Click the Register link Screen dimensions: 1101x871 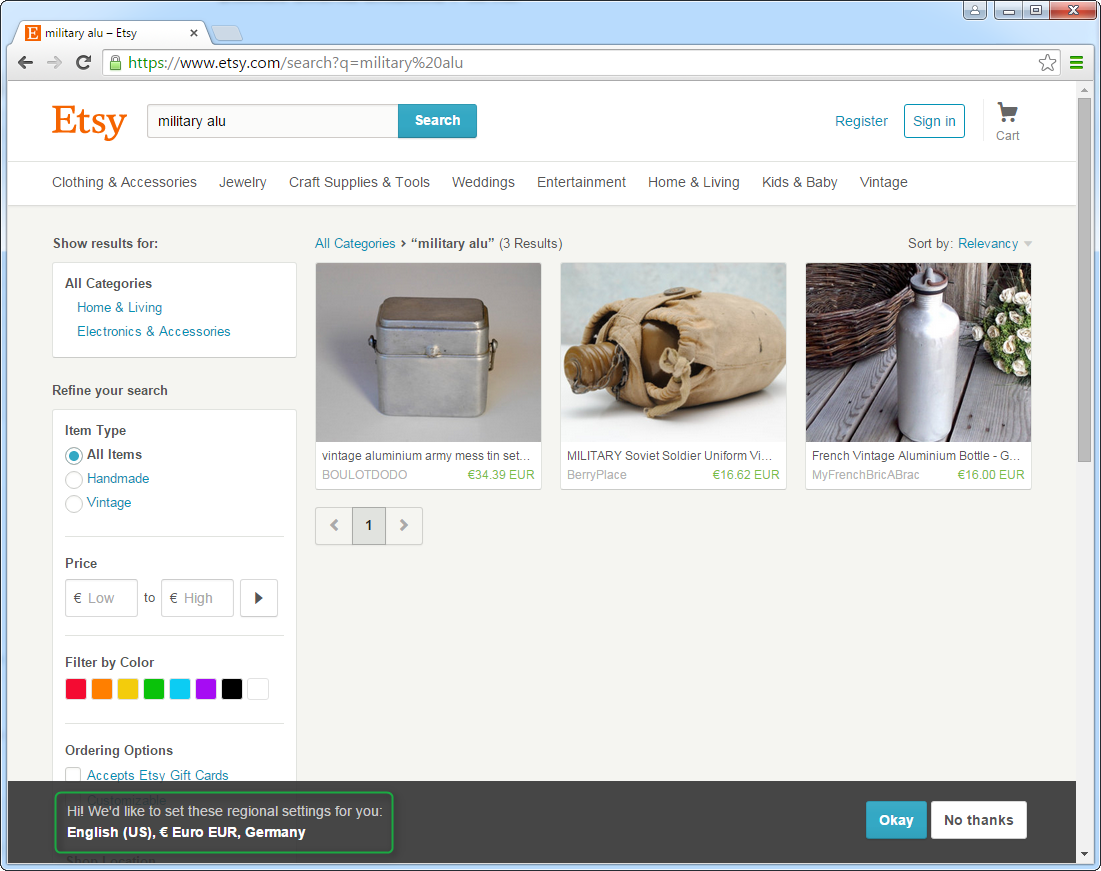pyautogui.click(x=861, y=121)
